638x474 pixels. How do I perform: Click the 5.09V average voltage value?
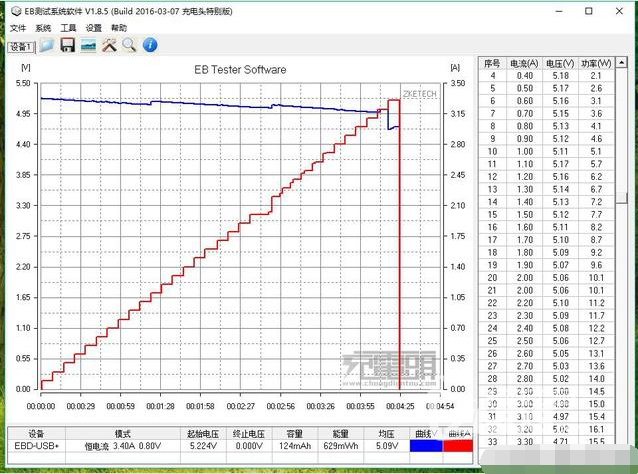[387, 446]
